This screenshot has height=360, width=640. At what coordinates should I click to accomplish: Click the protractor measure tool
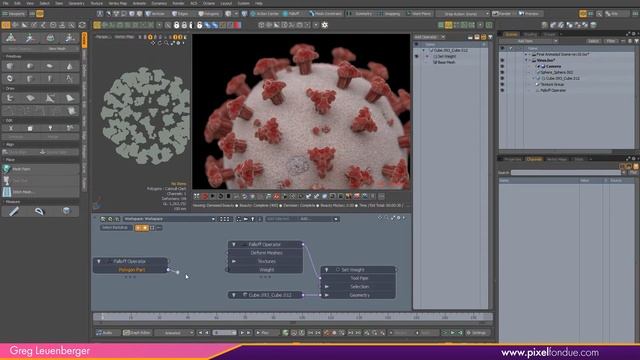tap(39, 211)
